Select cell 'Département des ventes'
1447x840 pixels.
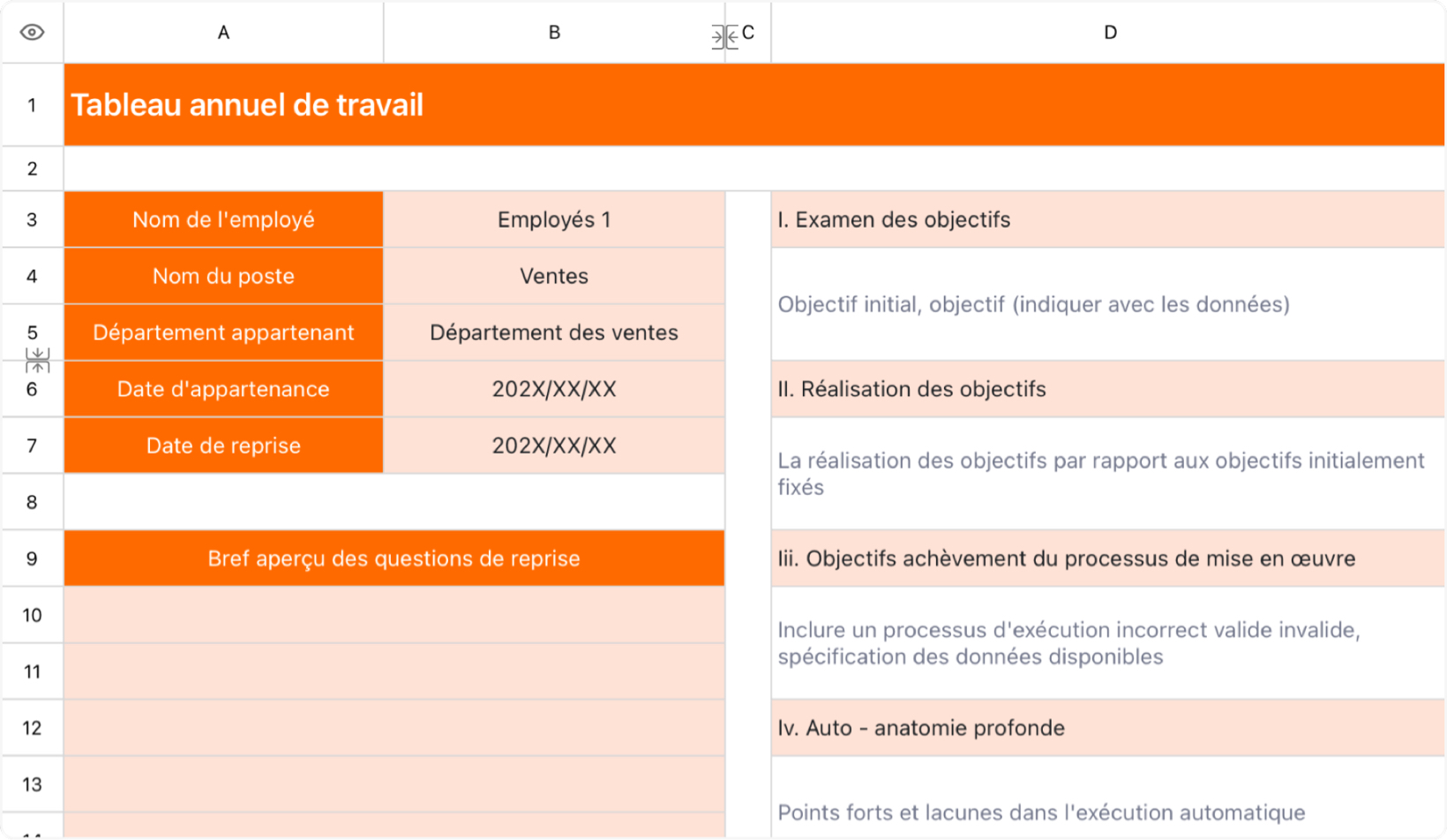tap(554, 333)
